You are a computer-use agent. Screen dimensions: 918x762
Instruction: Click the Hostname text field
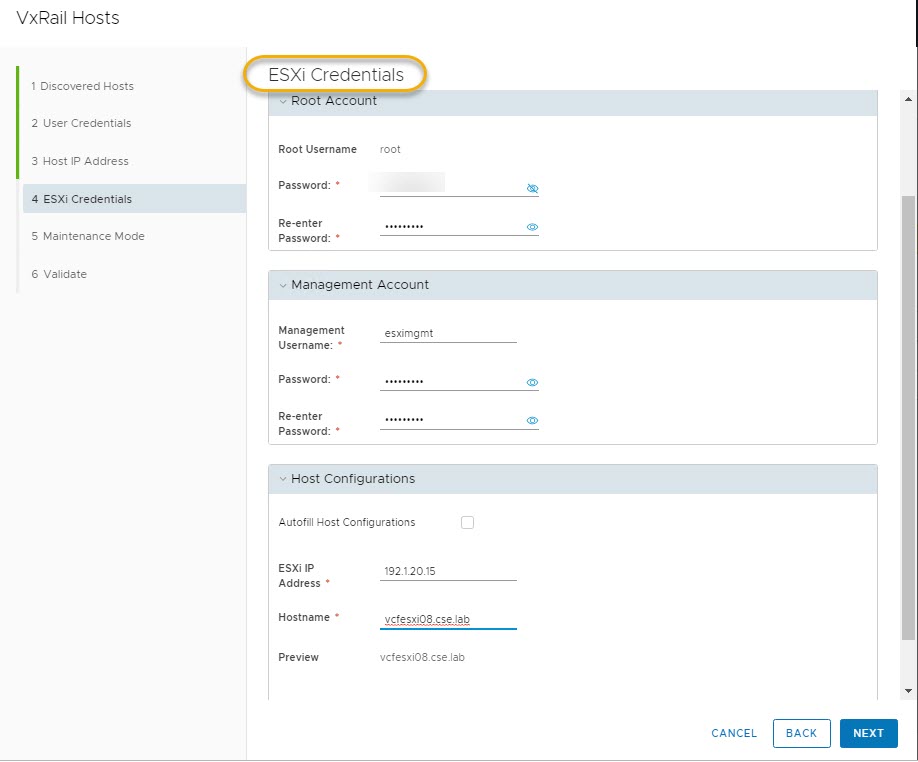[x=448, y=620]
